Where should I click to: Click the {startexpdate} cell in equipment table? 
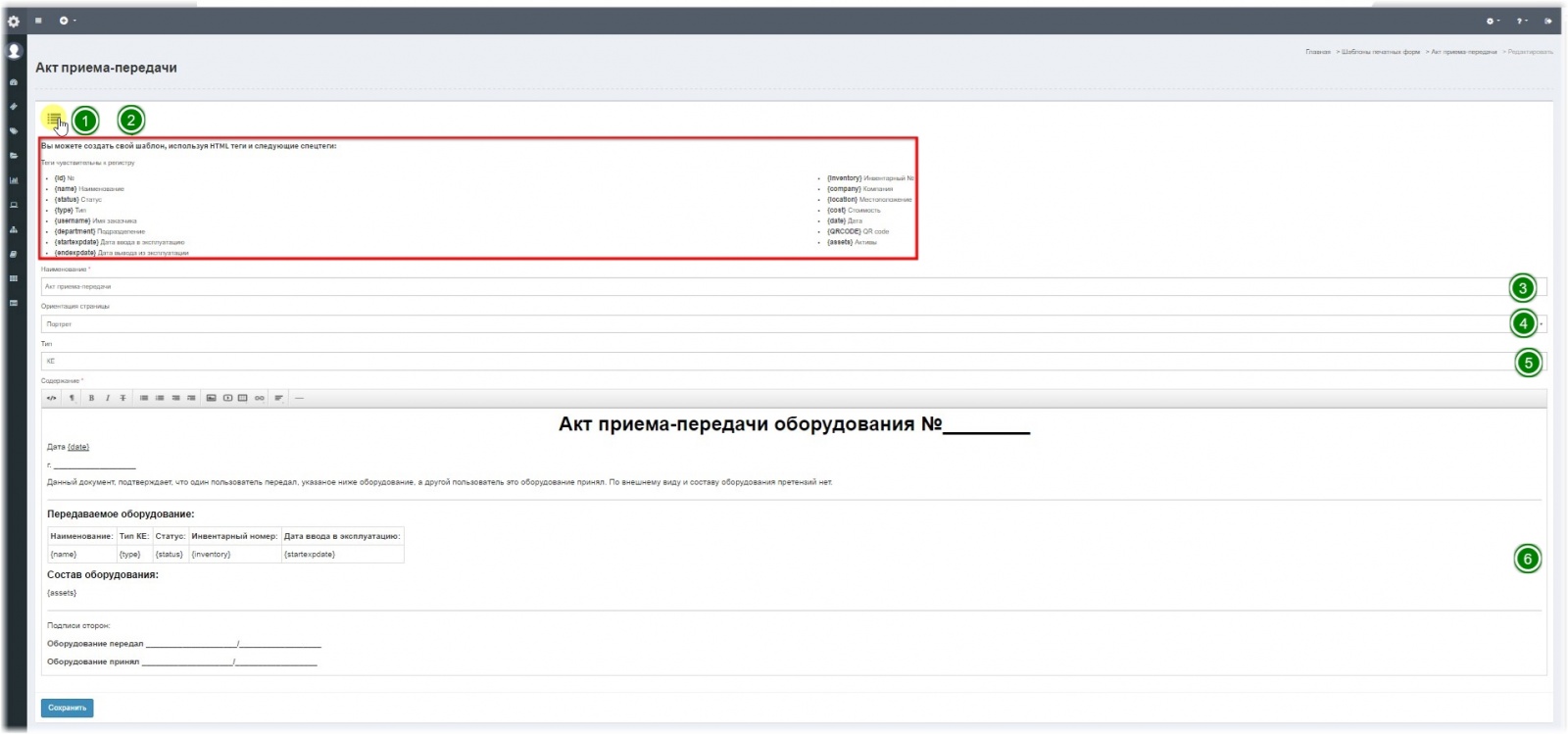(342, 555)
